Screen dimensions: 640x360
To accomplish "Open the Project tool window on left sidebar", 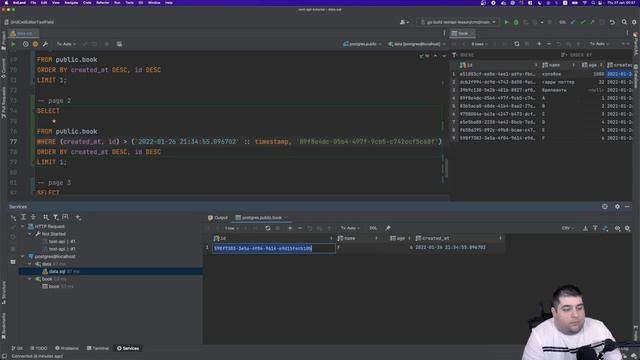I will [x=3, y=41].
